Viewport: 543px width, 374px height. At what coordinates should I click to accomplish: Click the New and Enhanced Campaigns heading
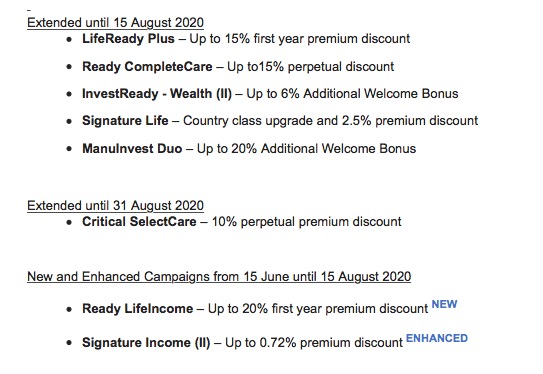(219, 277)
